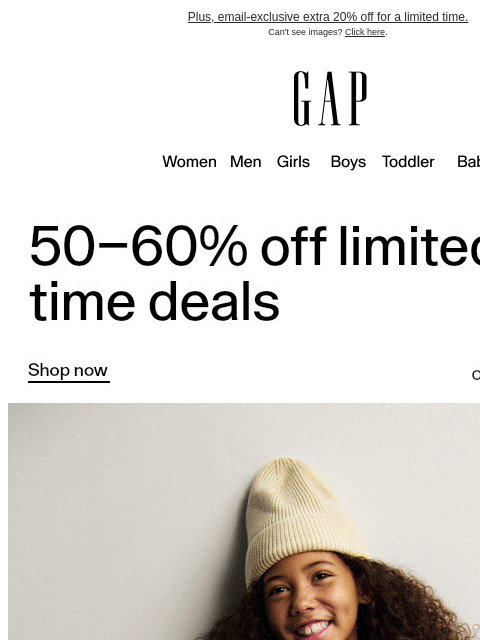The height and width of the screenshot is (640, 480).
Task: Go to the Men category
Action: pos(246,162)
